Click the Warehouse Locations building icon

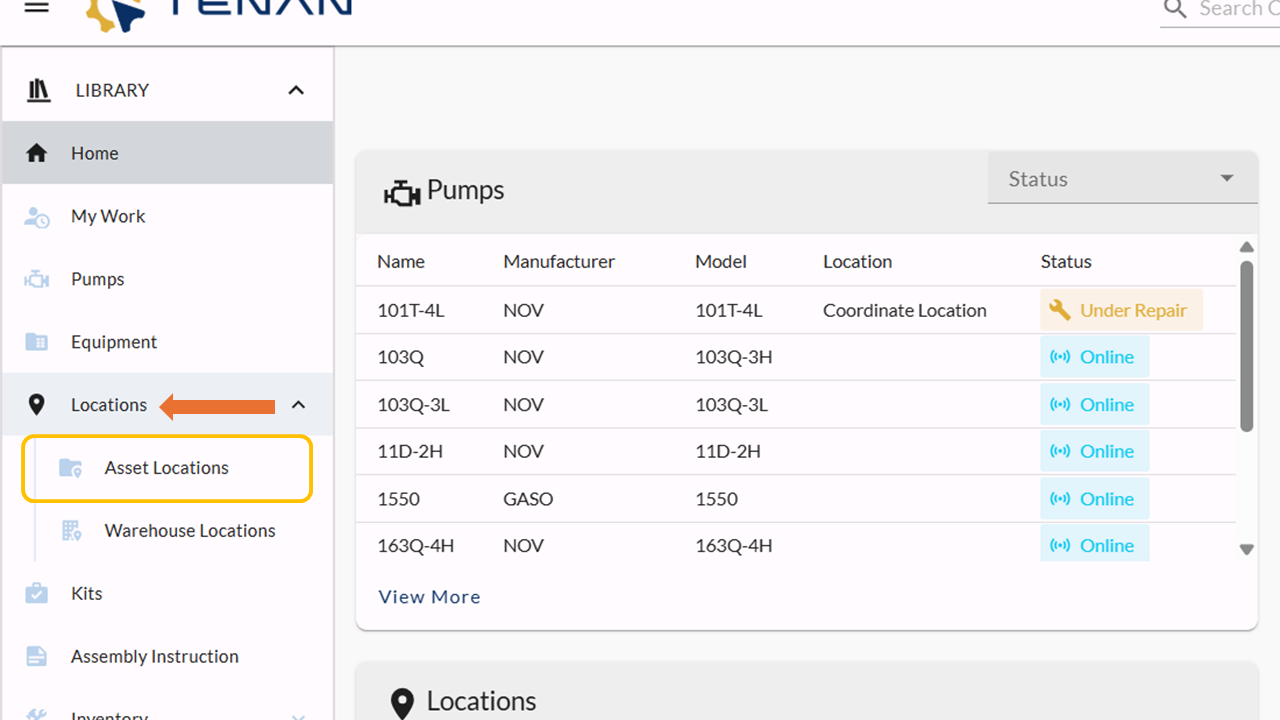[x=72, y=531]
